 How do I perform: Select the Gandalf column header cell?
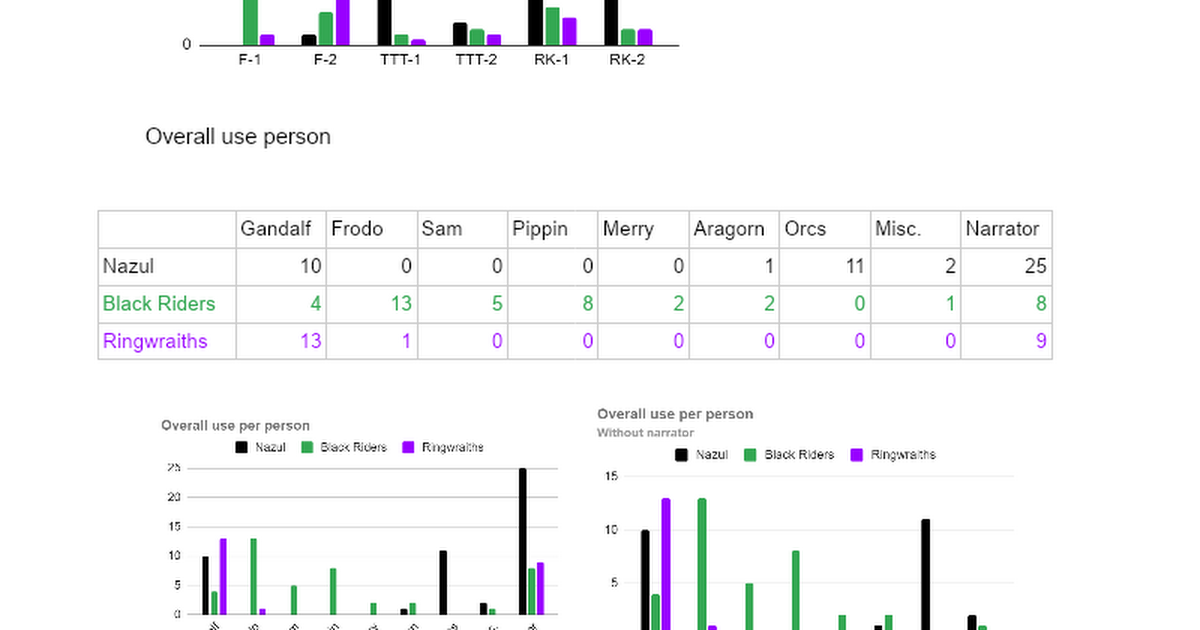pos(281,229)
